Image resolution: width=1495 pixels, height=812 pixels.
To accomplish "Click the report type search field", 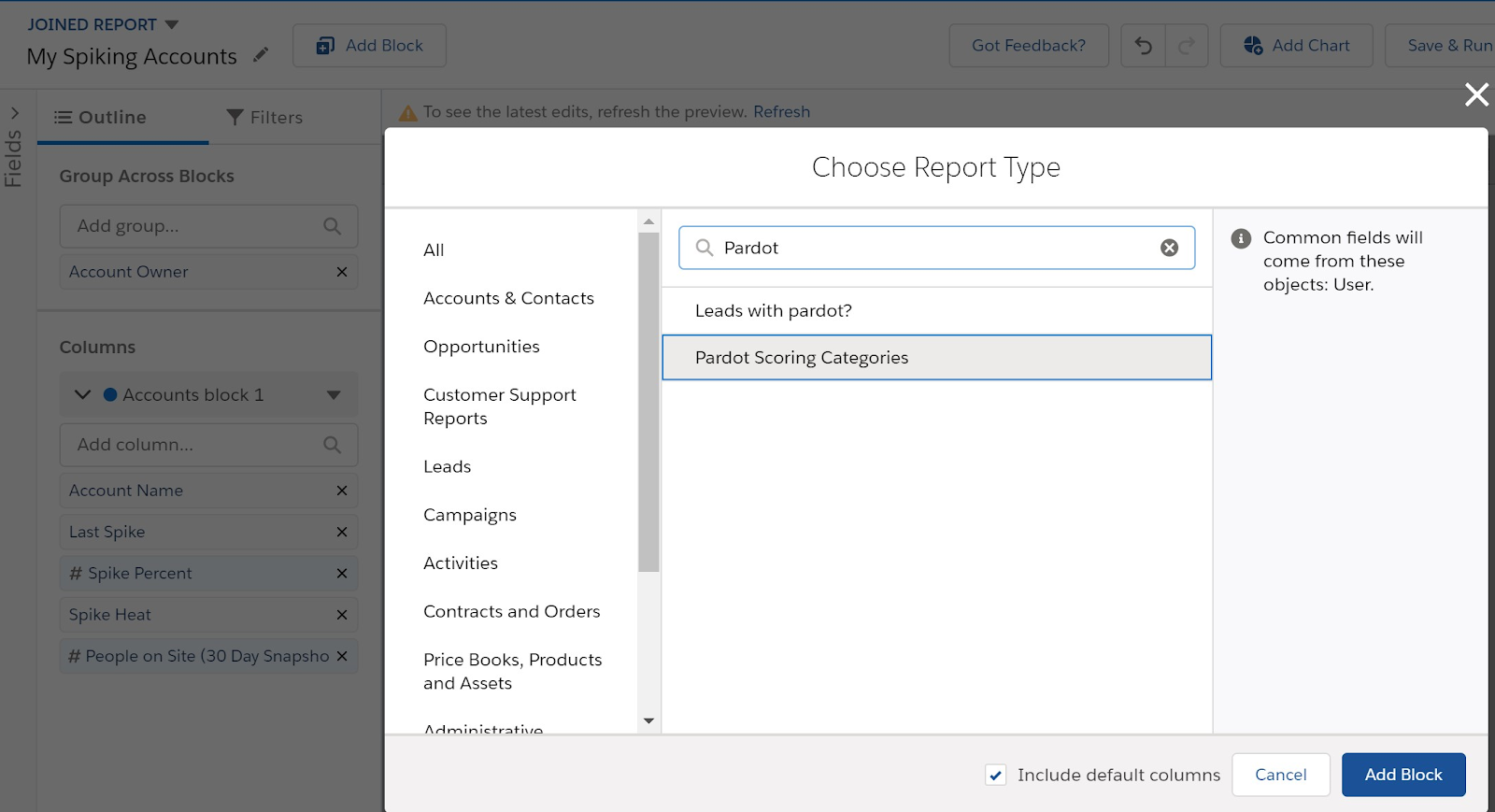I will pyautogui.click(x=936, y=248).
